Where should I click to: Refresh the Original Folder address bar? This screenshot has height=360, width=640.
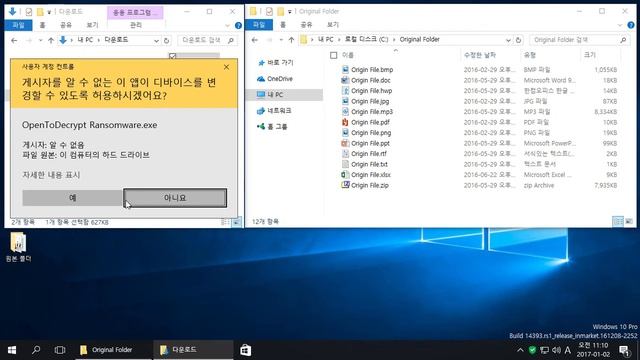click(518, 40)
